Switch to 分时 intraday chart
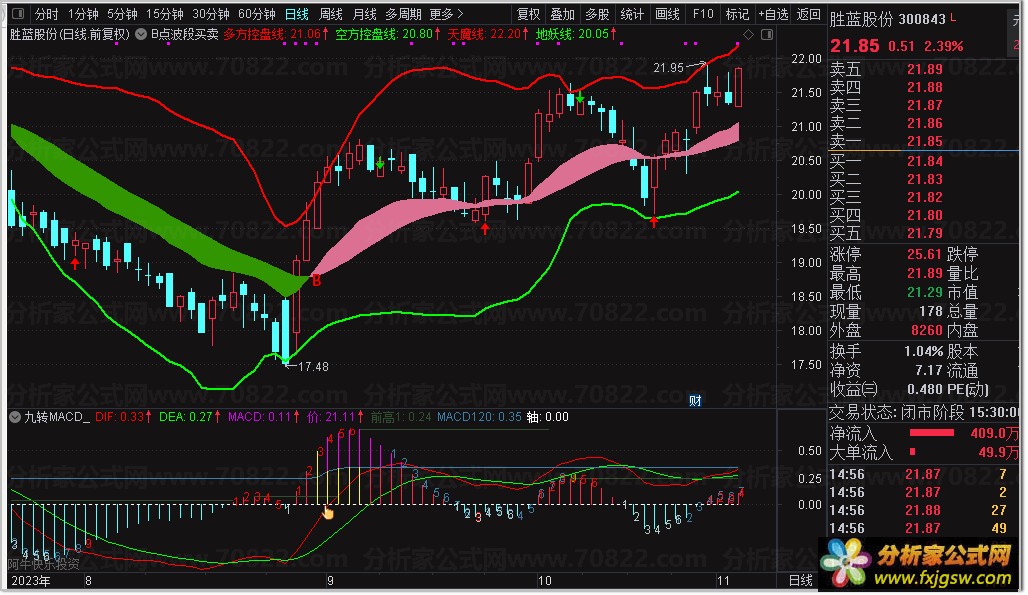1028x595 pixels. pyautogui.click(x=47, y=14)
